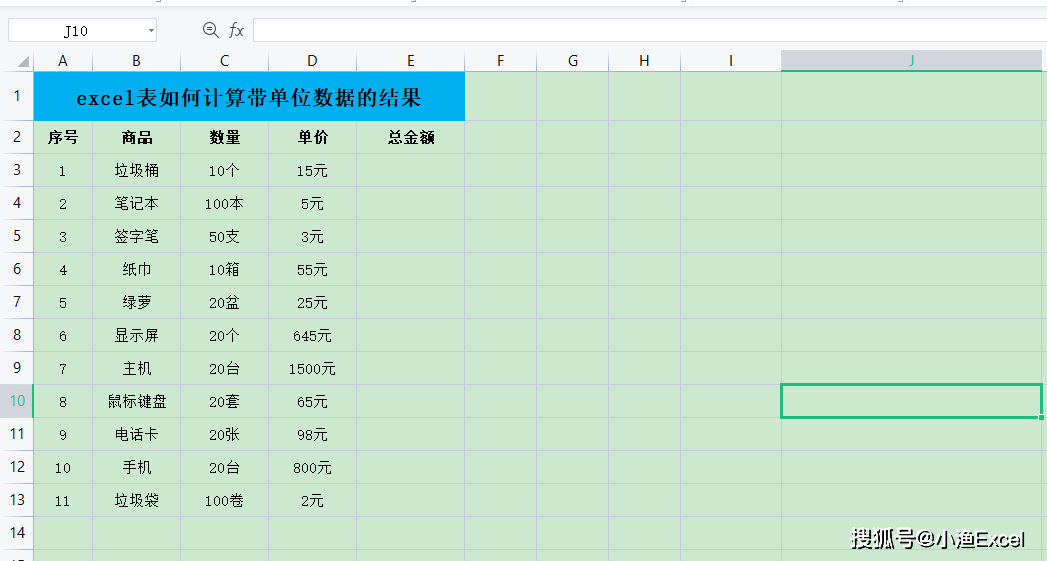Click the 总金额 header cell

410,137
